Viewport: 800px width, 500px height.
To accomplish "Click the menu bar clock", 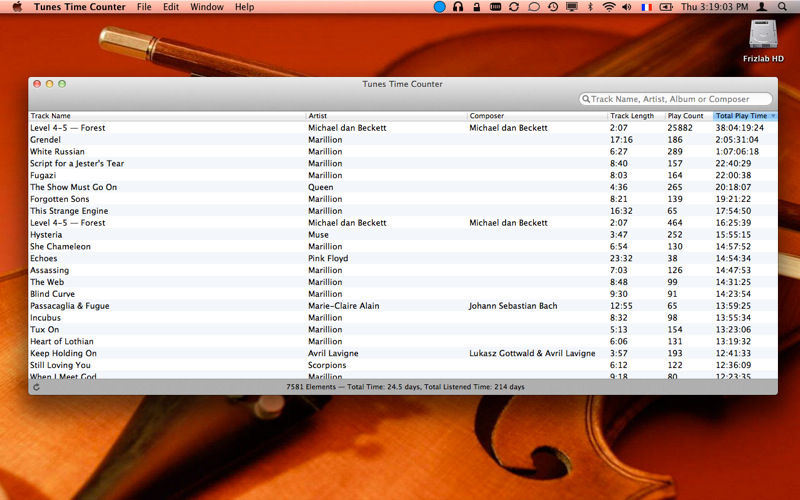I will pos(714,7).
